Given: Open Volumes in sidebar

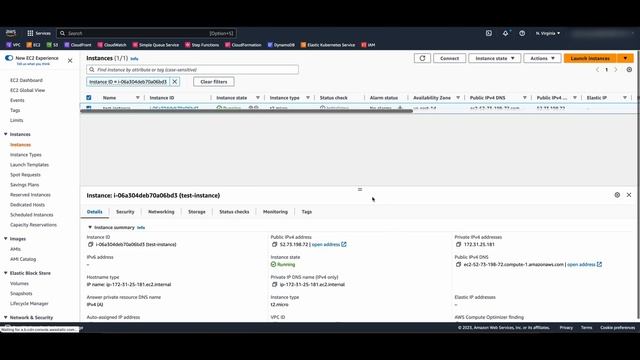Looking at the screenshot, I should (19, 284).
